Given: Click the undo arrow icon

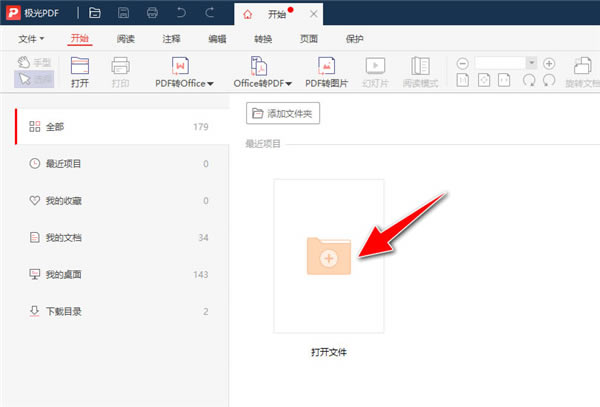Looking at the screenshot, I should coord(181,13).
